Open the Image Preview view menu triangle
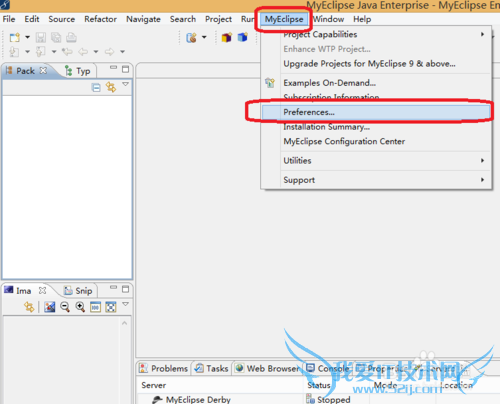 click(x=126, y=304)
